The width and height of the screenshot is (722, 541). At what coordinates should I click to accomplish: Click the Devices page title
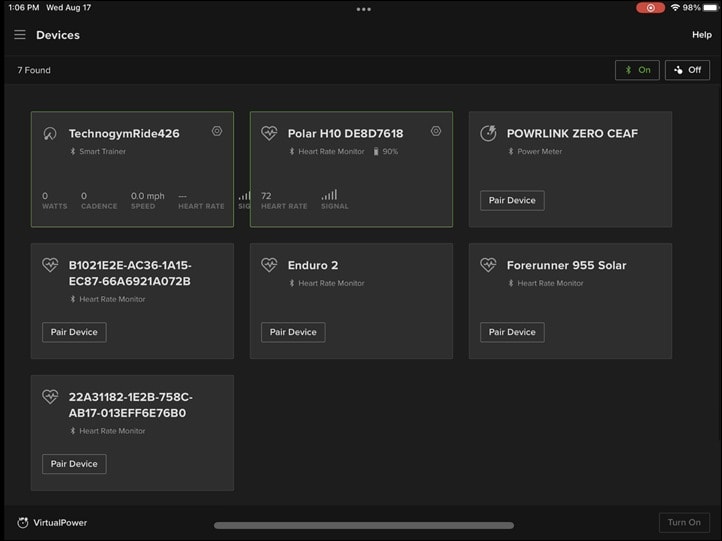58,35
